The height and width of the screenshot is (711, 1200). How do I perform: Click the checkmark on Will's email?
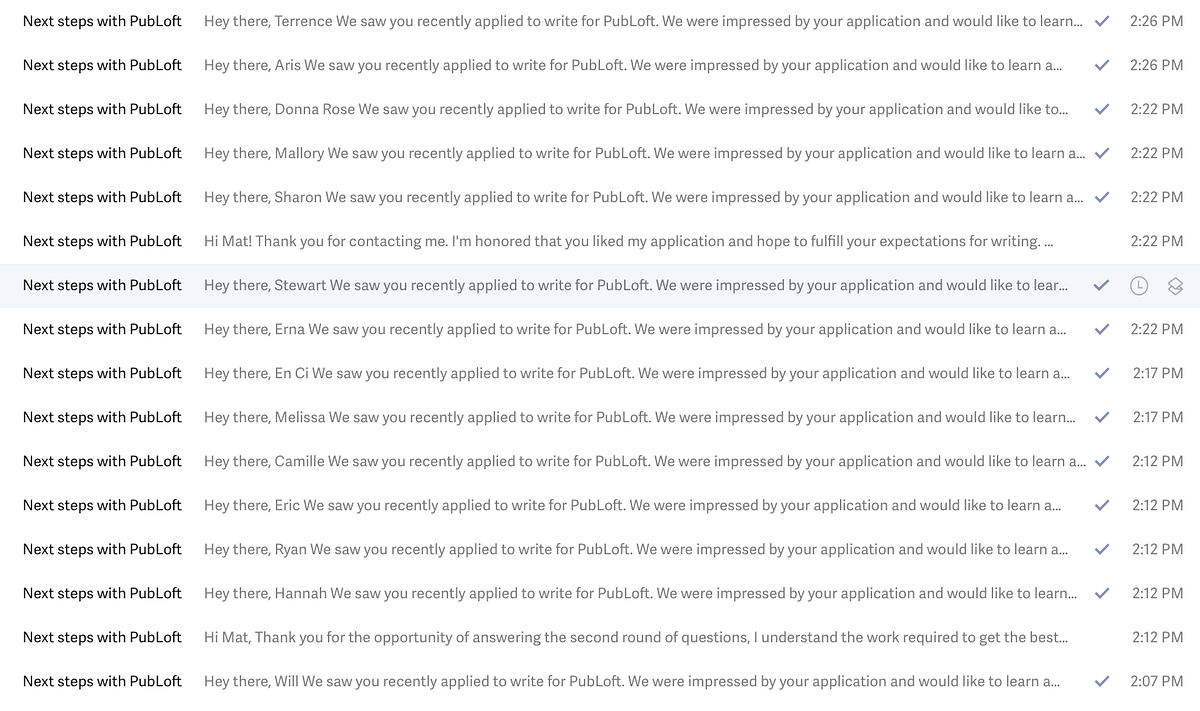tap(1102, 681)
